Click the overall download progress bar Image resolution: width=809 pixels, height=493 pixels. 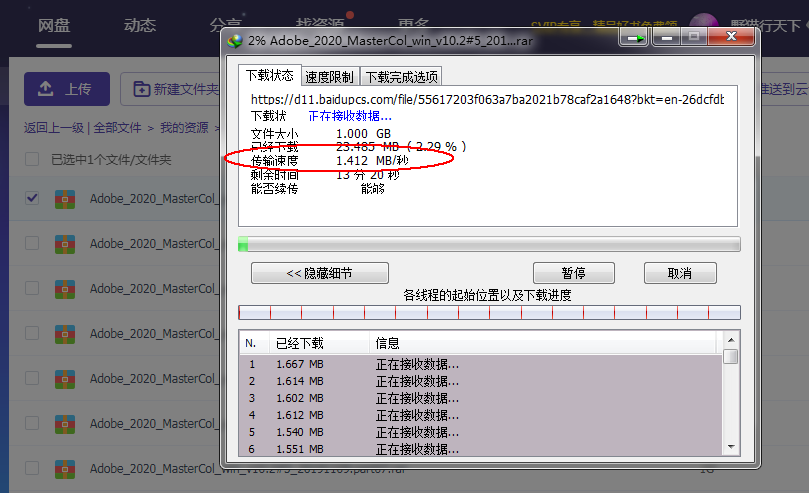[489, 244]
